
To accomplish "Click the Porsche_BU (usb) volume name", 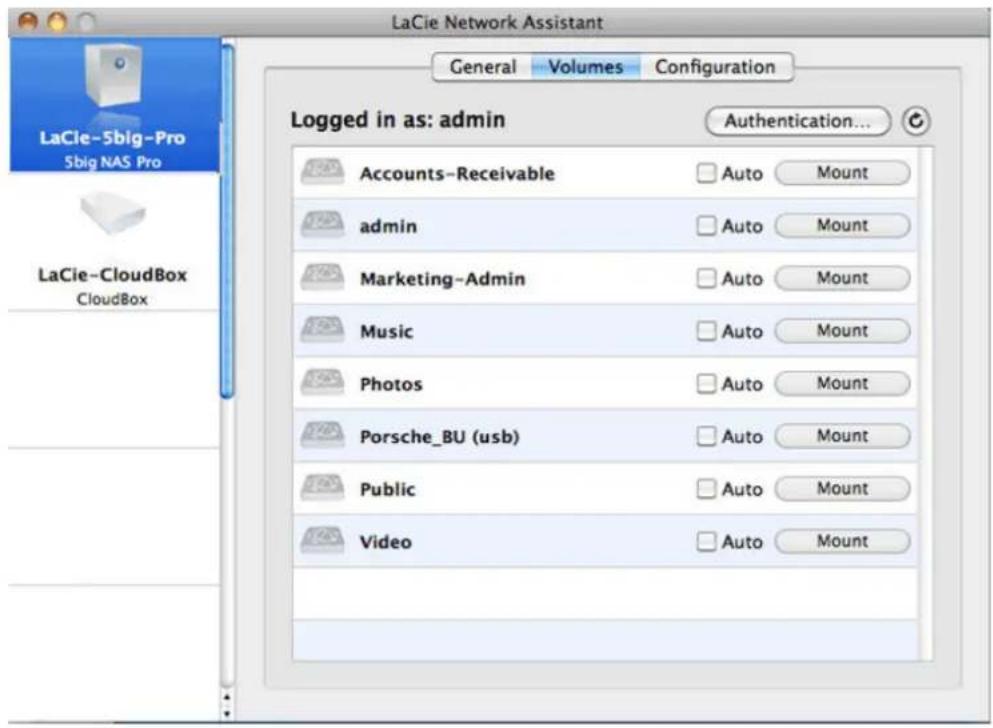I will [x=440, y=437].
